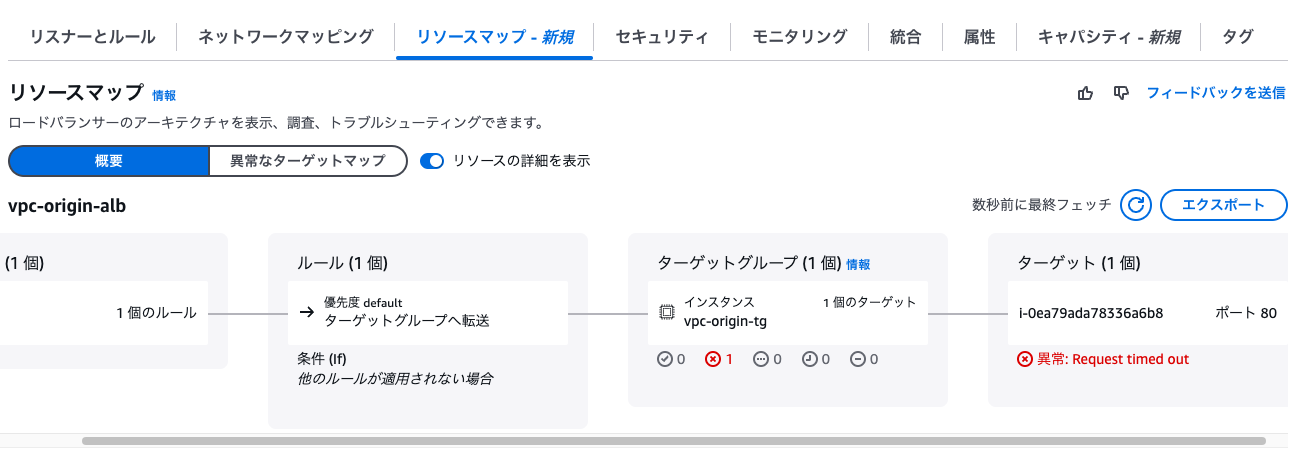Toggle the show resource details switch

point(432,161)
